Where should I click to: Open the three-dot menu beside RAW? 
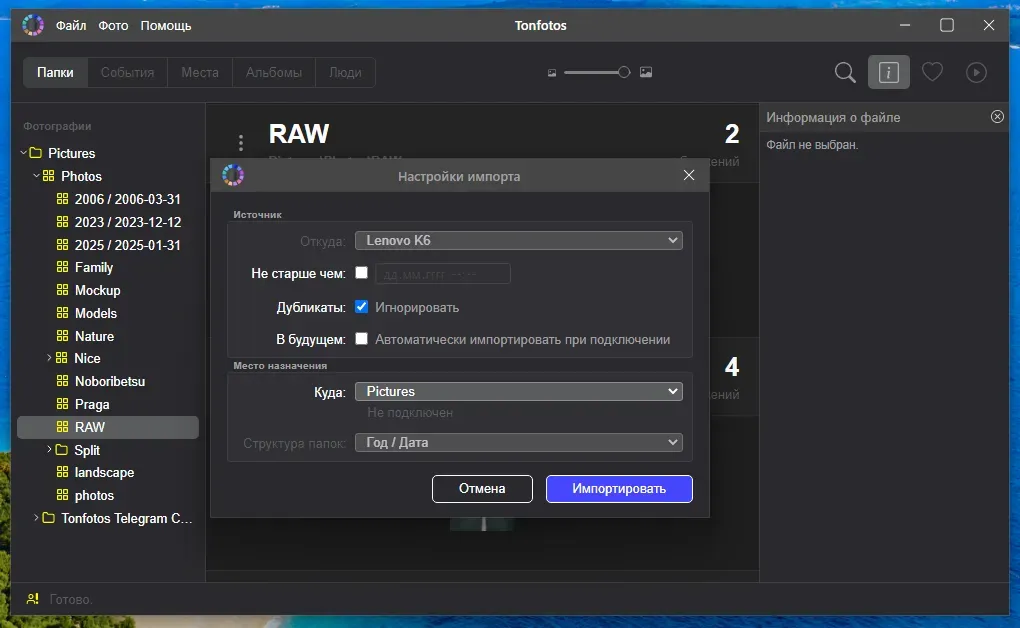(240, 143)
